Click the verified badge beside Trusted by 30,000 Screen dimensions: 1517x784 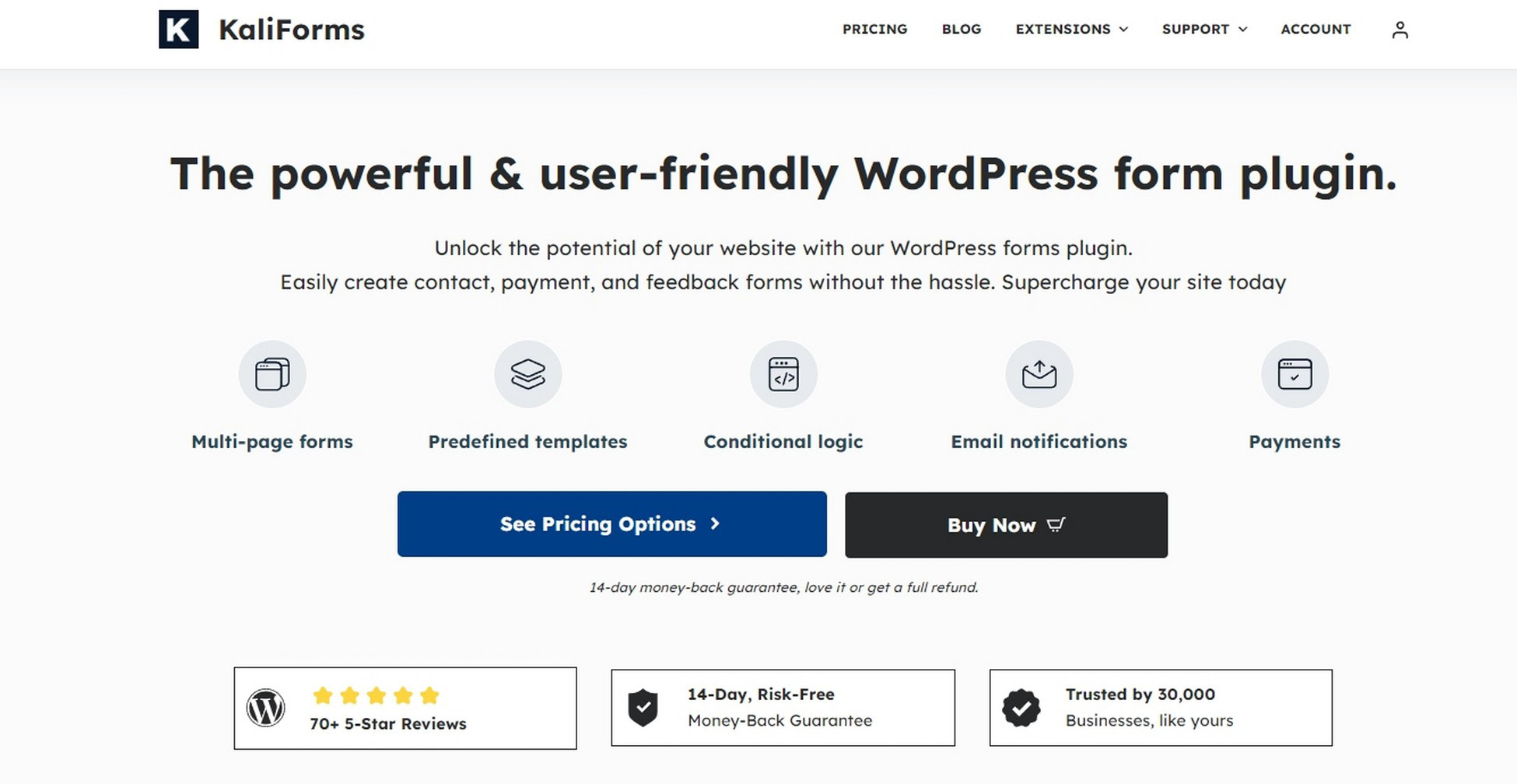click(x=1021, y=708)
